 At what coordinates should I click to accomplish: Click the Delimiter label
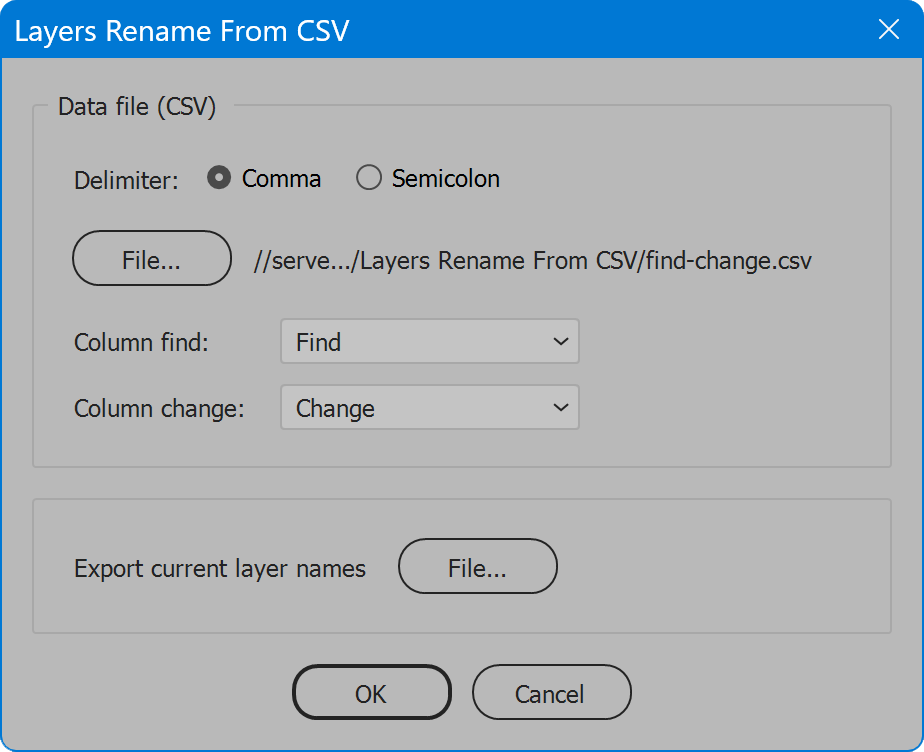tap(126, 180)
